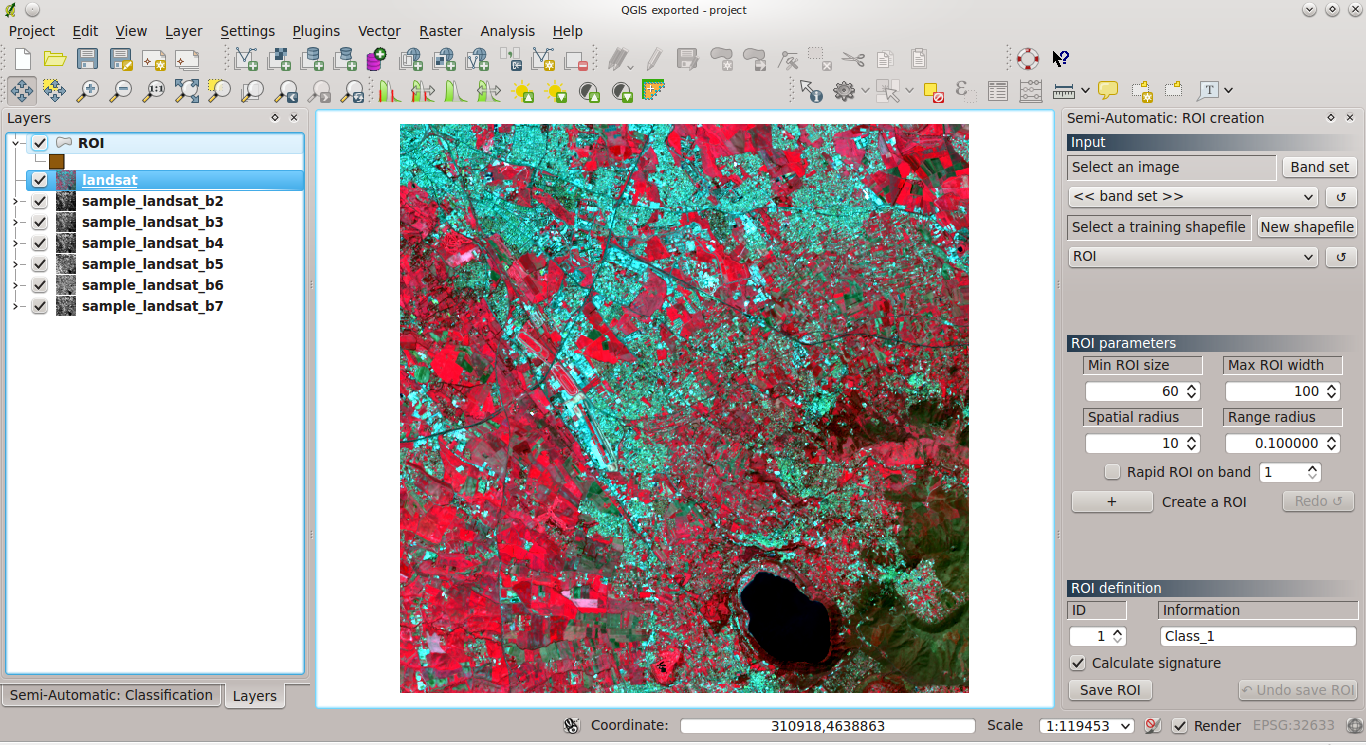Open the band set dropdown

pos(1192,196)
